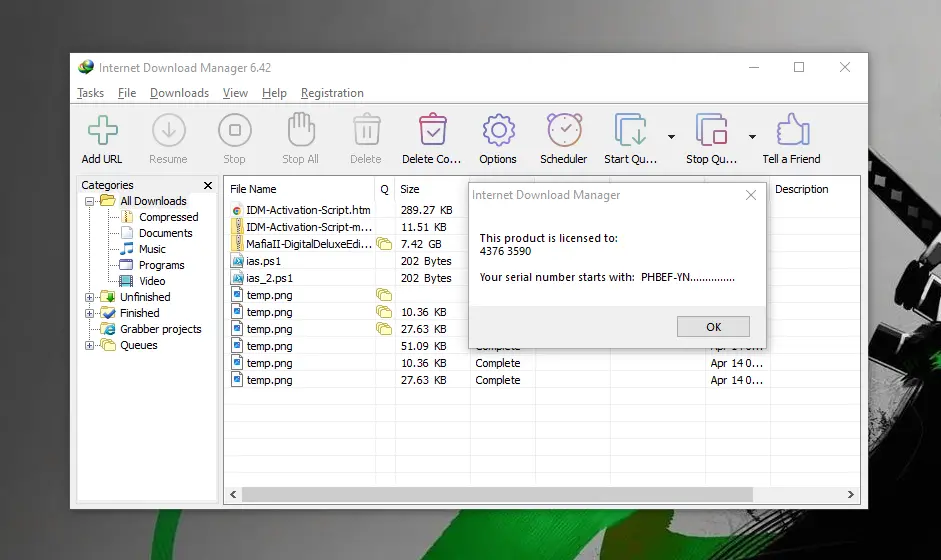
Task: Expand the Finished category node
Action: click(89, 313)
